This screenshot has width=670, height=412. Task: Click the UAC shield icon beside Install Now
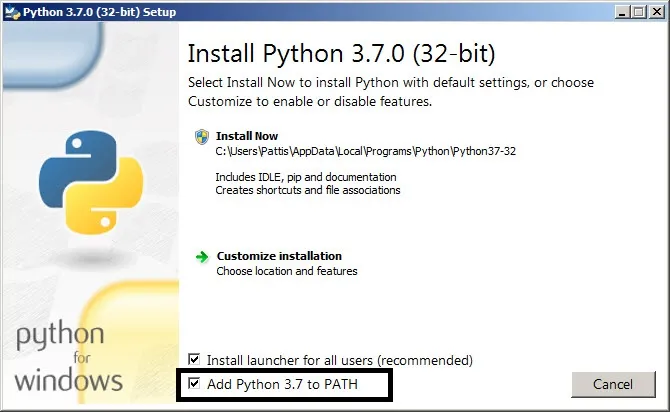(x=202, y=136)
